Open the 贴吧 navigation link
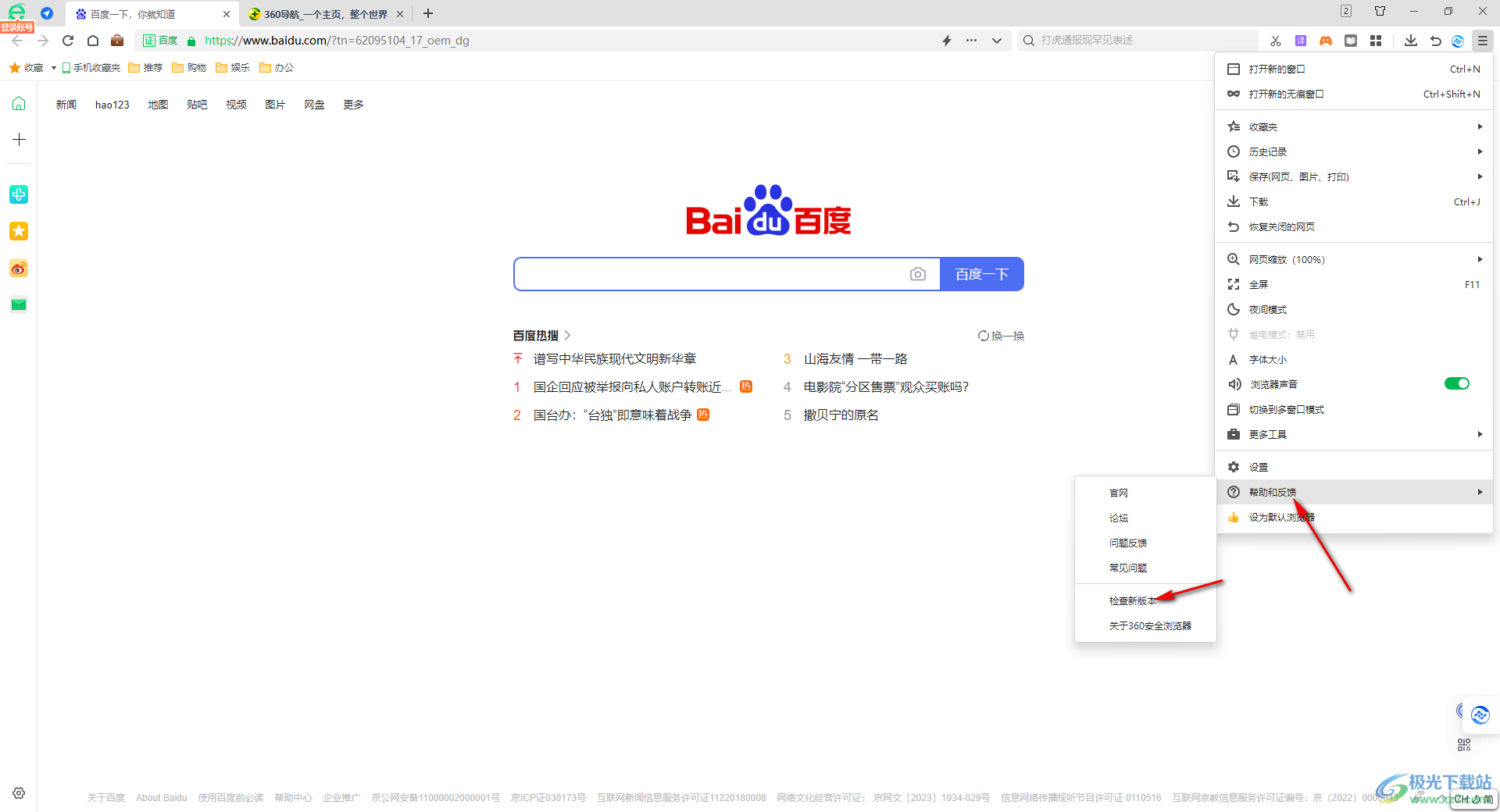This screenshot has height=812, width=1500. [197, 105]
